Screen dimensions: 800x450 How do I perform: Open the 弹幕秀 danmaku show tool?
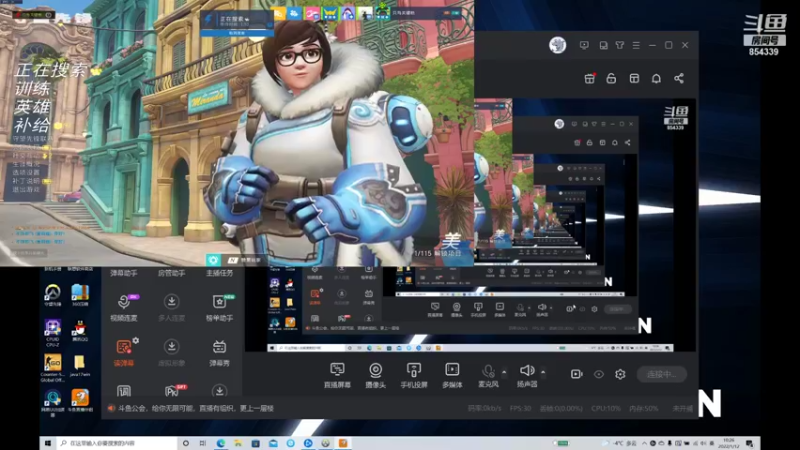tap(219, 353)
